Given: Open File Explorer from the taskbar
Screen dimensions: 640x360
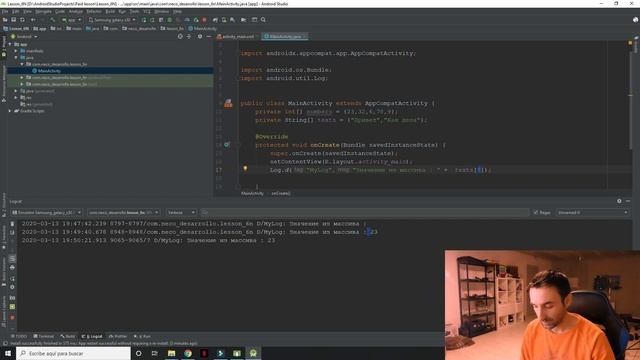Looking at the screenshot, I should 171,353.
